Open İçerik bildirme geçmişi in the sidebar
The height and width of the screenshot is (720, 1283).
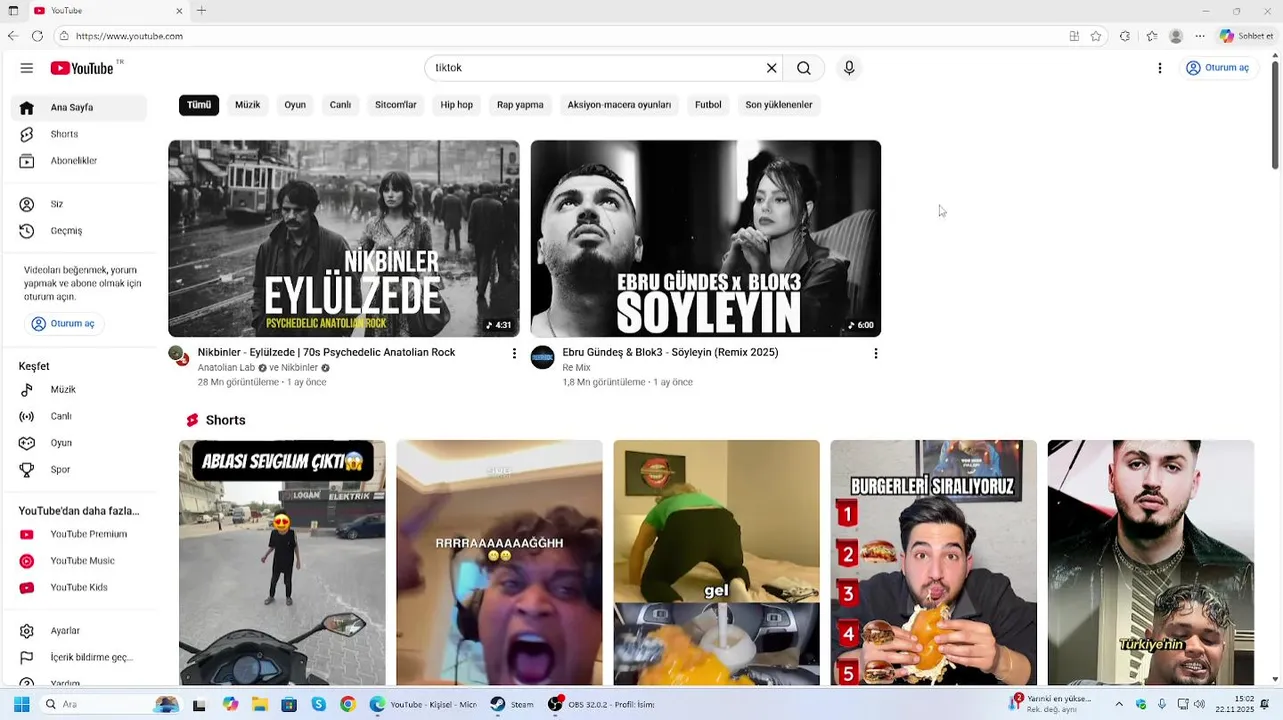tap(79, 658)
